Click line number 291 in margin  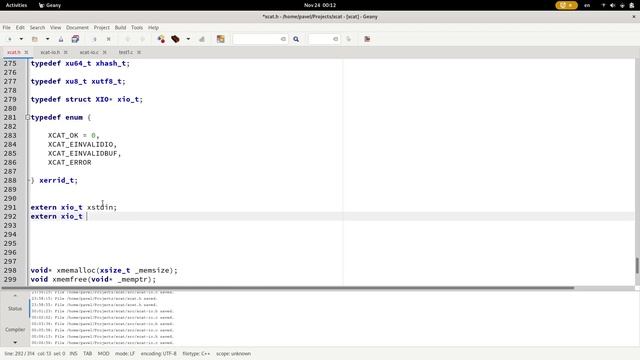point(10,207)
